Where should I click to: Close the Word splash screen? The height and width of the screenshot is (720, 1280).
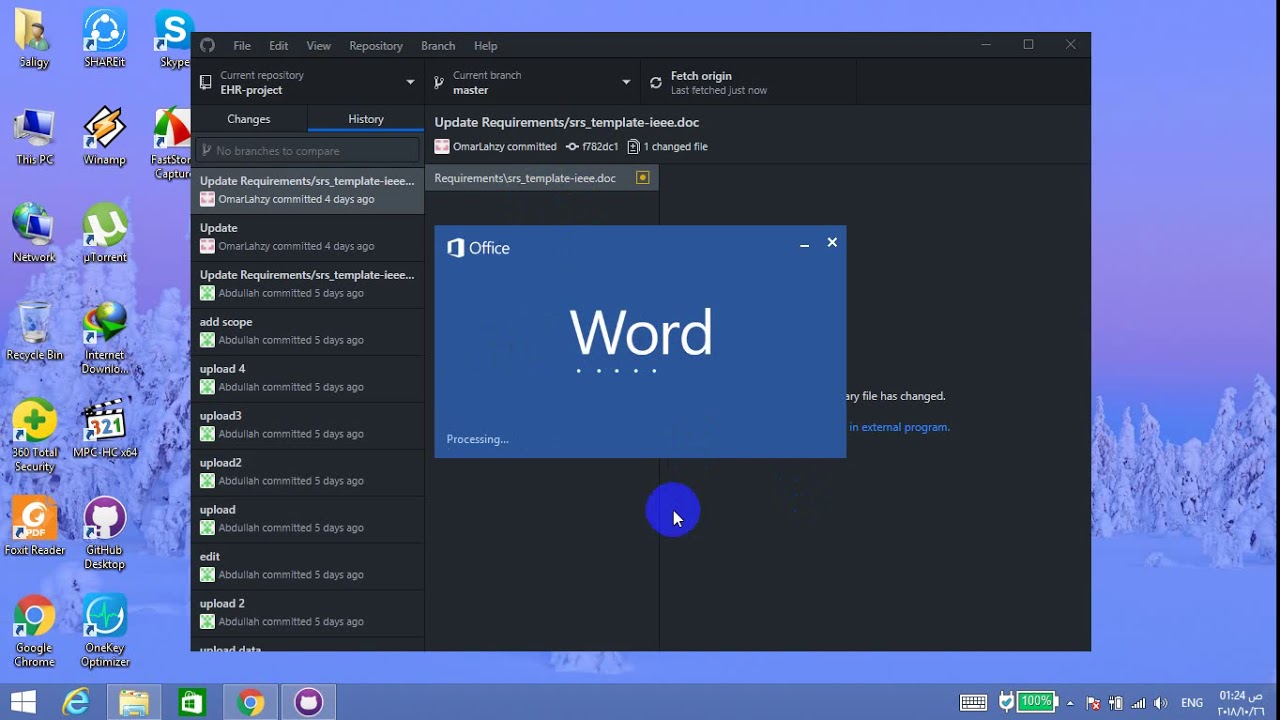832,243
